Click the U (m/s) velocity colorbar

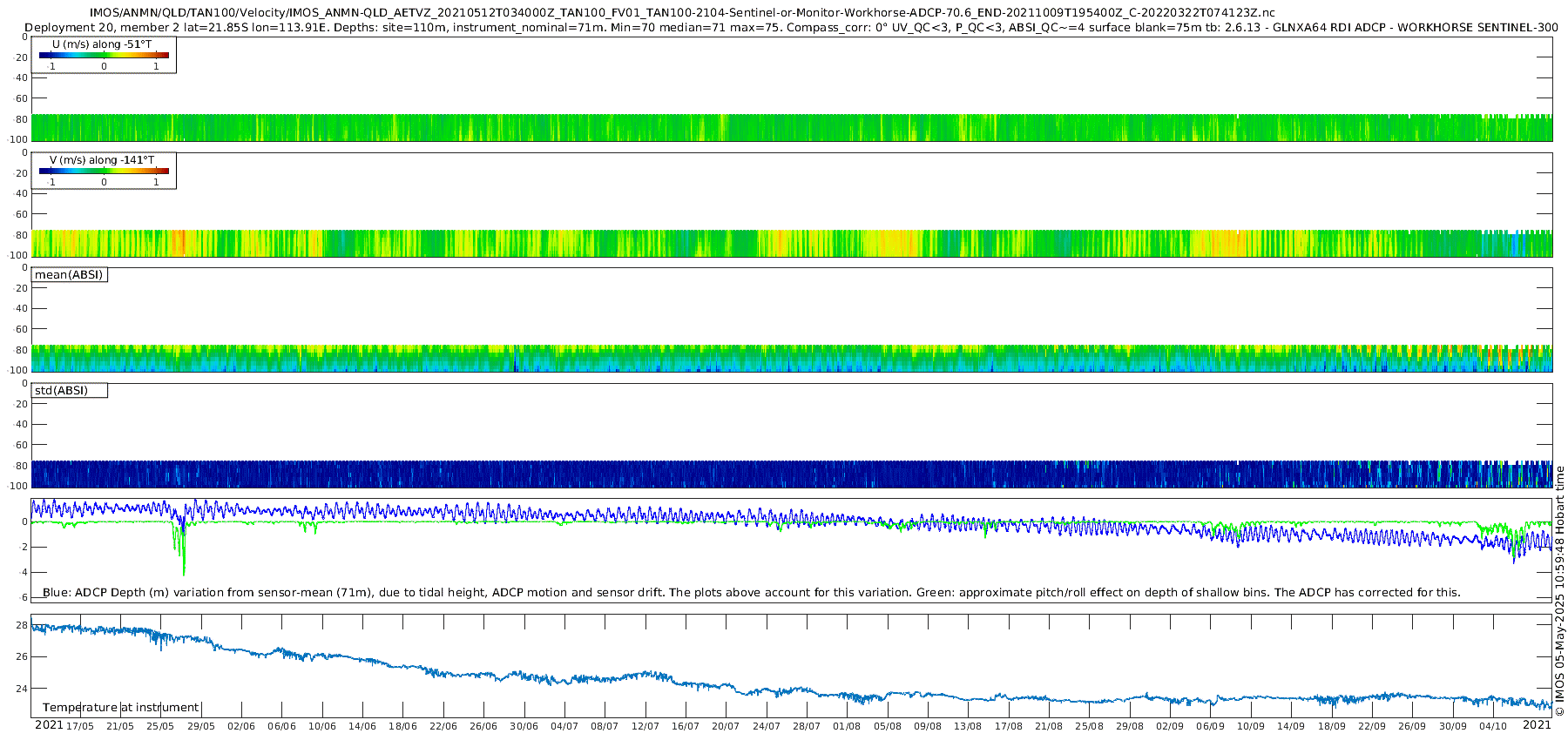(105, 55)
